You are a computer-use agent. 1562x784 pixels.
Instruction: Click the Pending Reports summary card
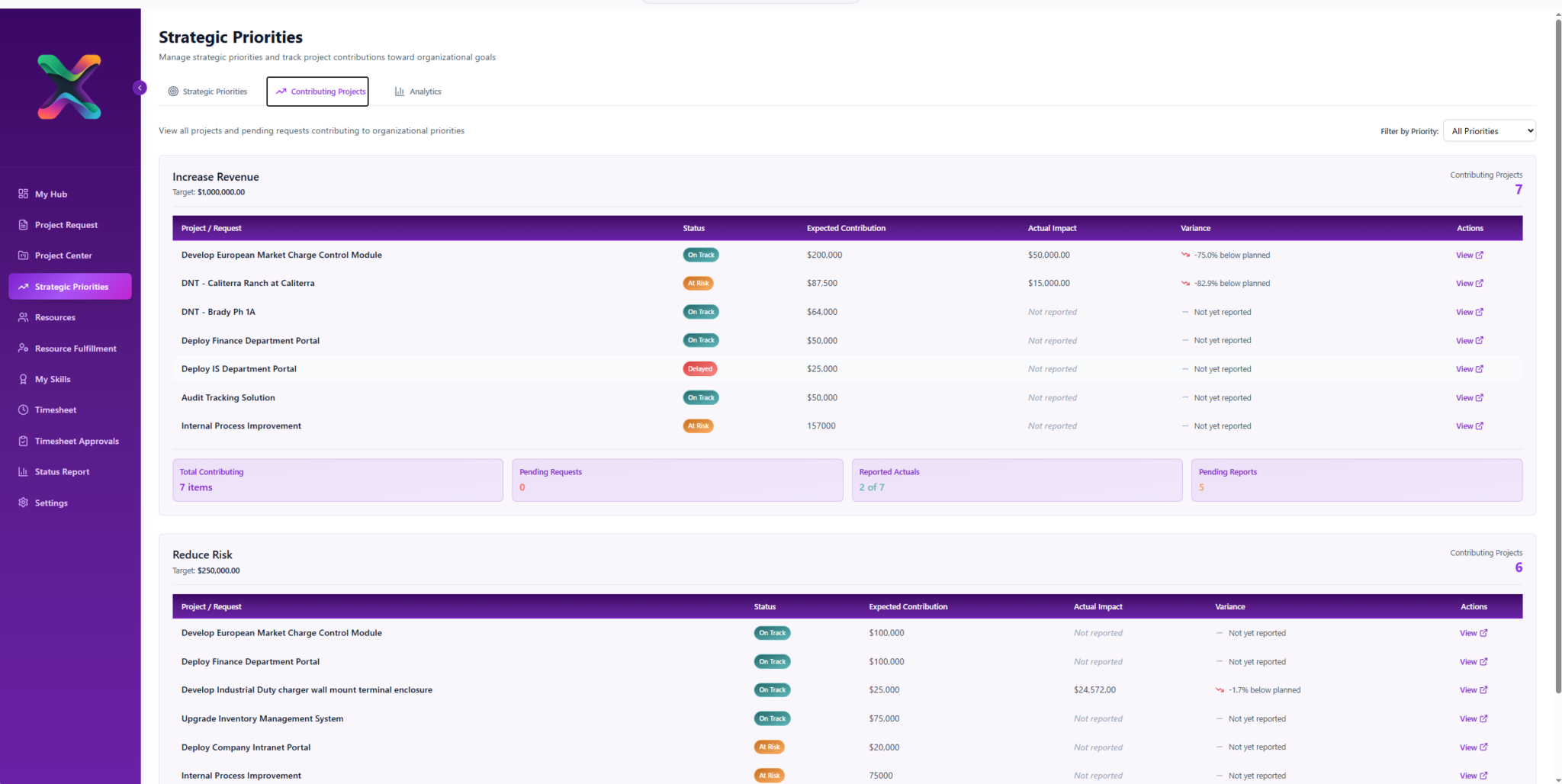(x=1356, y=480)
